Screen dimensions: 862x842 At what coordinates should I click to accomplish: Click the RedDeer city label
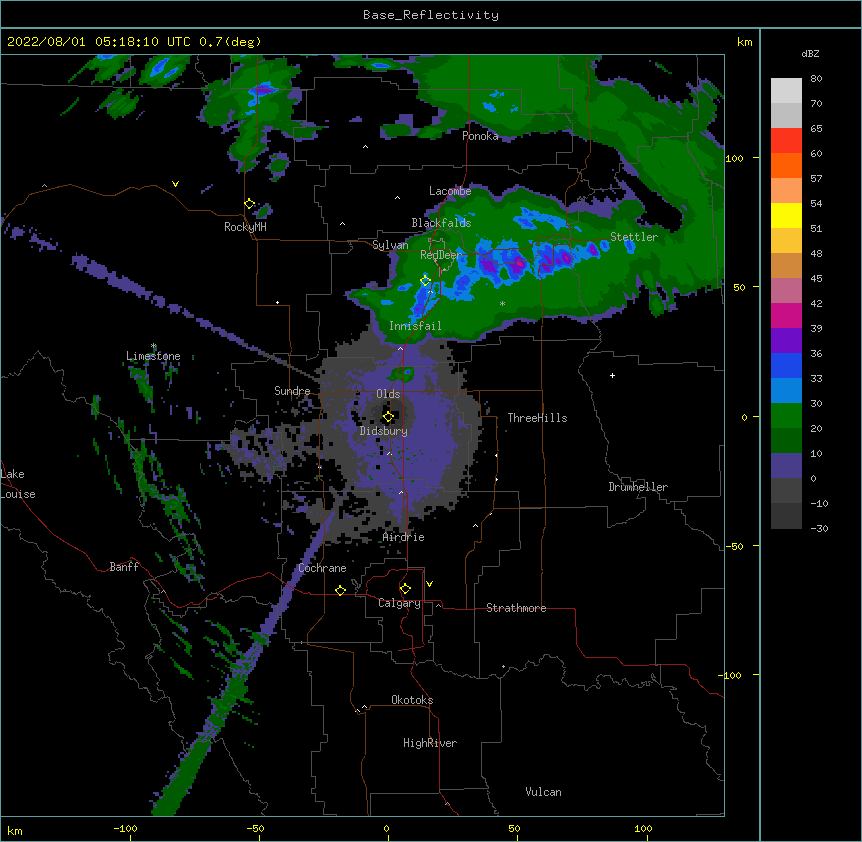pos(441,255)
